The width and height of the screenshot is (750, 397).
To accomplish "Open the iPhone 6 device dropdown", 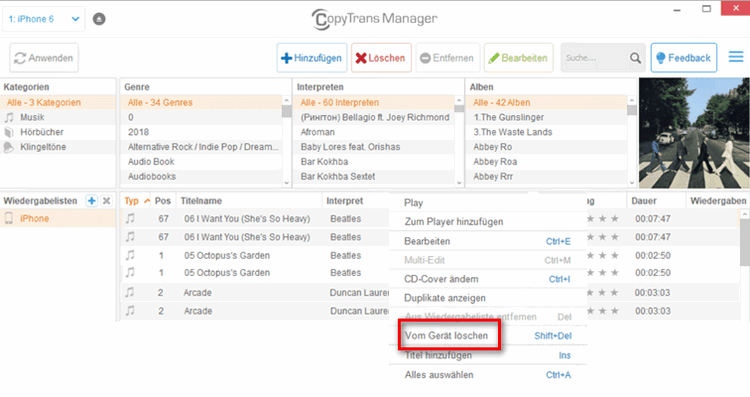I will 44,19.
